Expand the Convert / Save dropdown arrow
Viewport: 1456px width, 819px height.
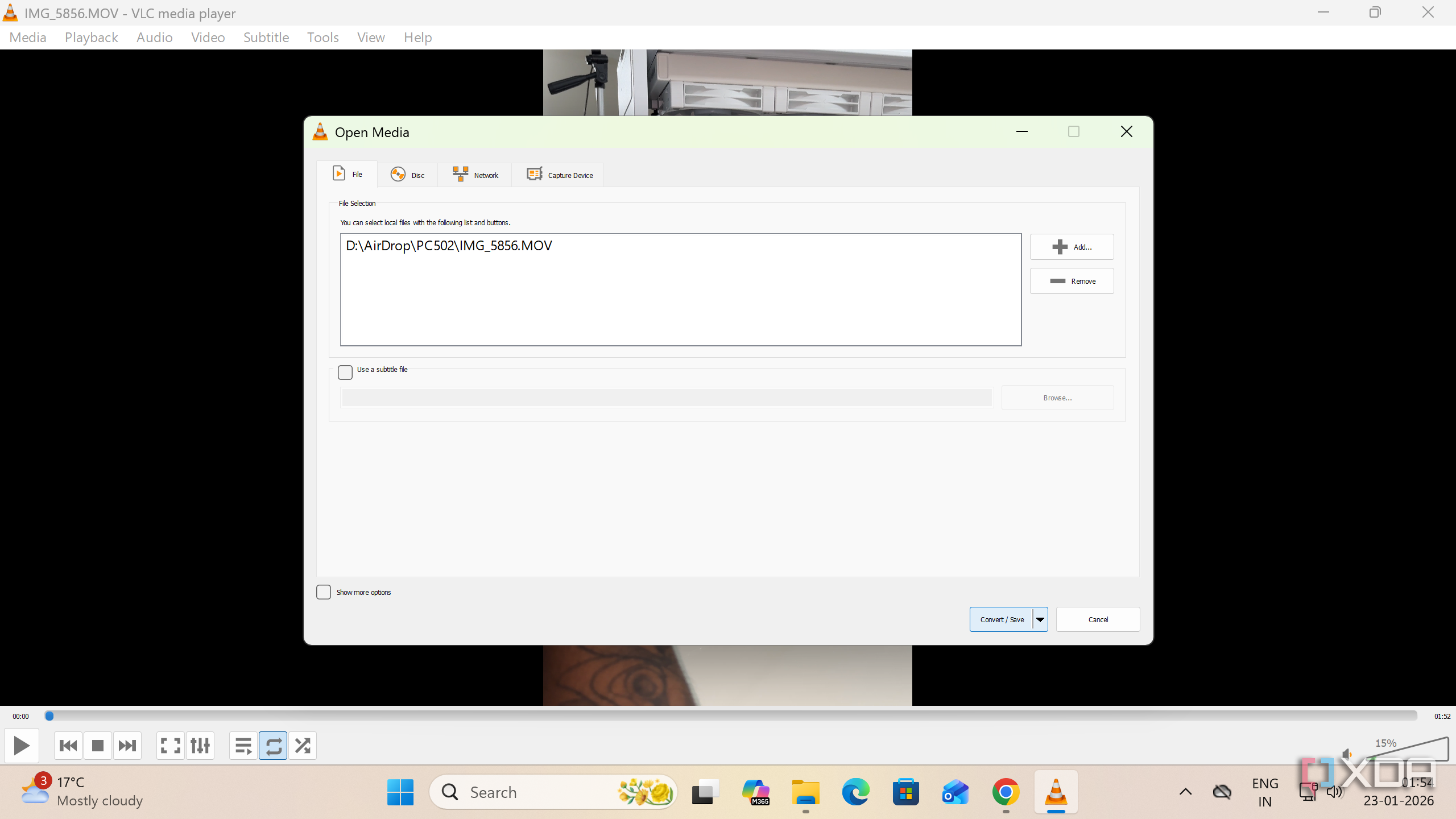tap(1040, 619)
